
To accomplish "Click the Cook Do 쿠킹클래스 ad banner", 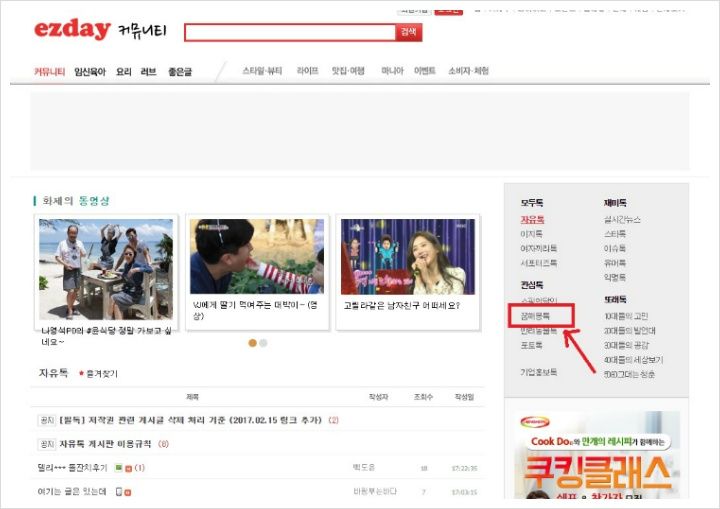I will 596,455.
